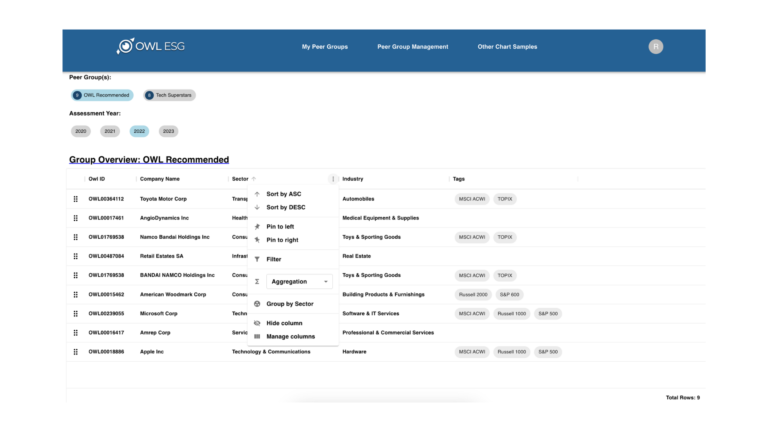
Task: Click MSCI ACWI tag in Namco Bandai Holdings row
Action: tap(472, 237)
